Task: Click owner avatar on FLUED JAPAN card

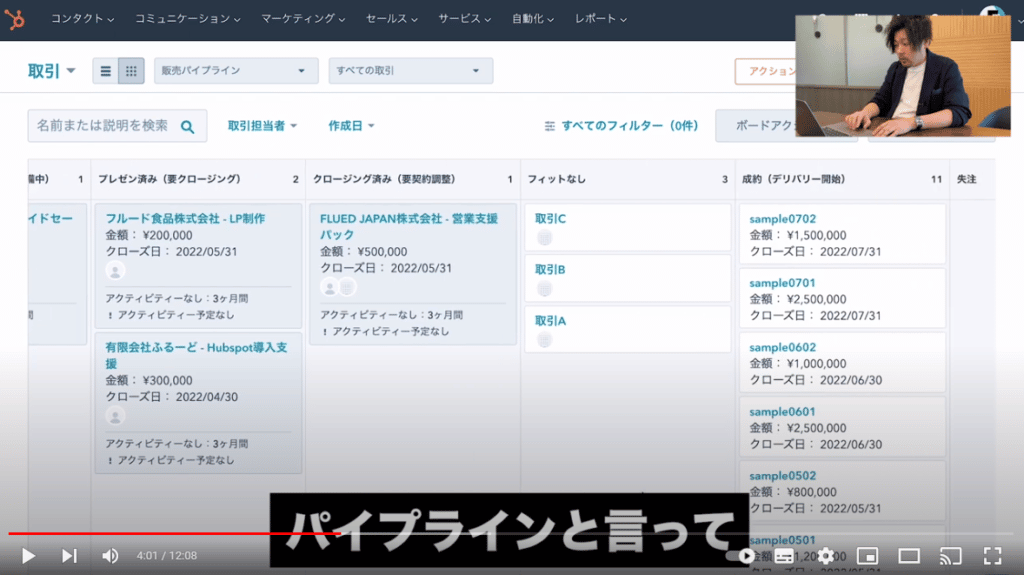Action: point(330,287)
